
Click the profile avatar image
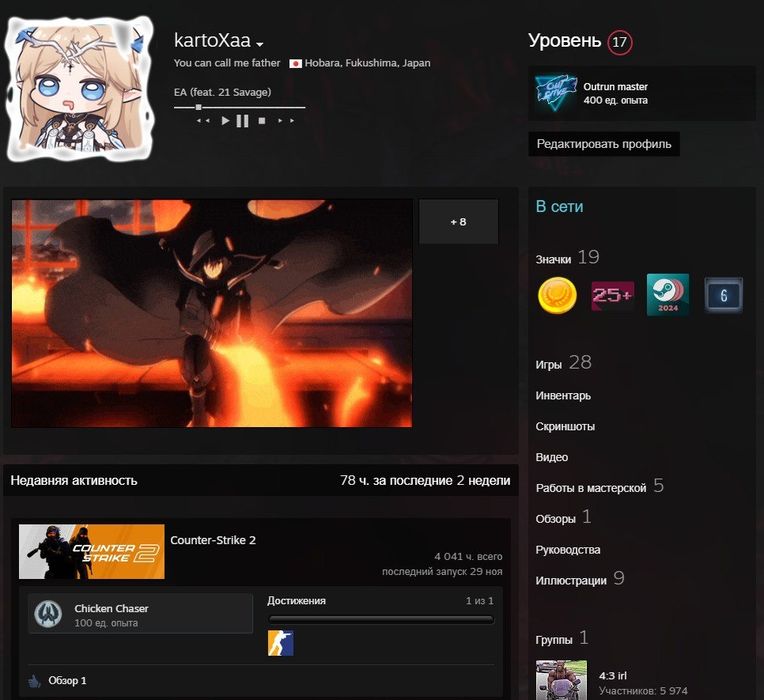coord(80,89)
